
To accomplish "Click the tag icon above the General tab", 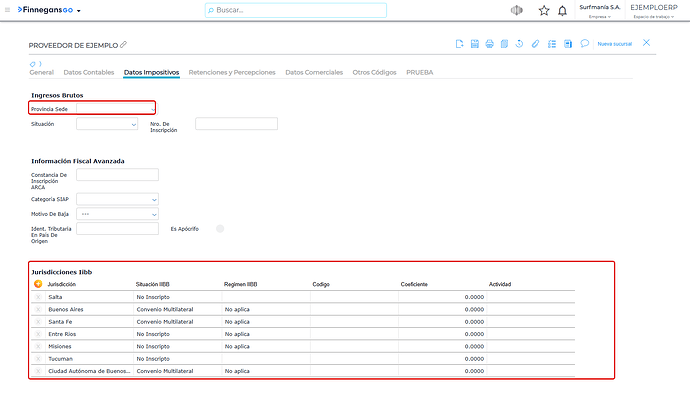I will tap(33, 64).
